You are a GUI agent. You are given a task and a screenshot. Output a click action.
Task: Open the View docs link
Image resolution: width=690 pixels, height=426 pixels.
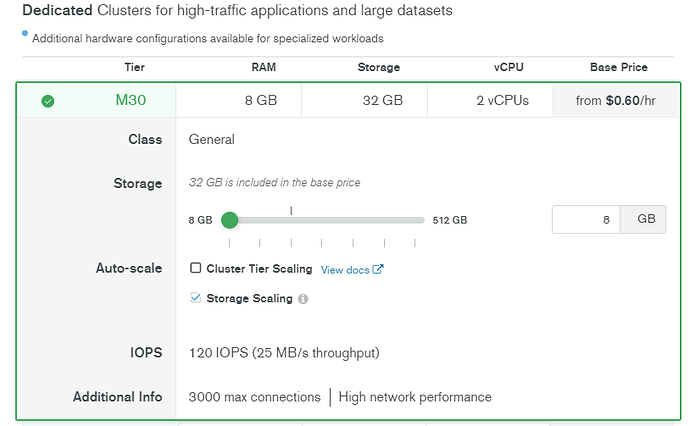coord(345,269)
